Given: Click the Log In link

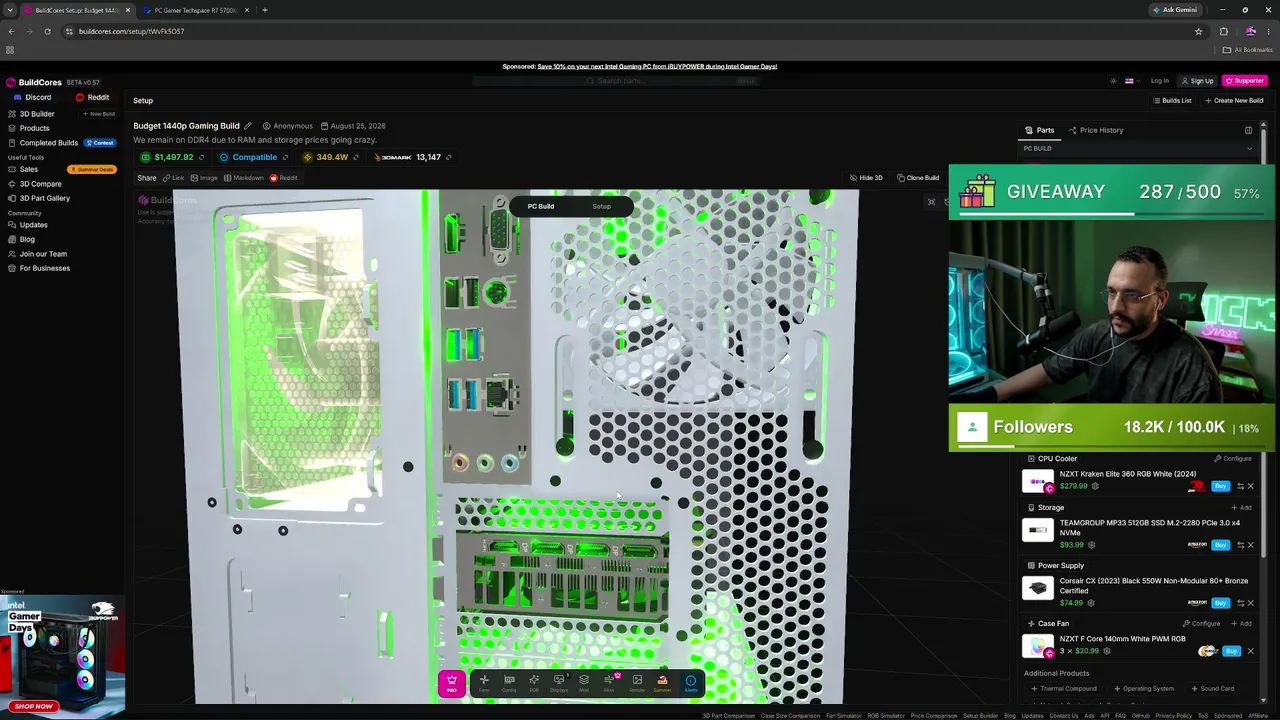Looking at the screenshot, I should click(1159, 81).
